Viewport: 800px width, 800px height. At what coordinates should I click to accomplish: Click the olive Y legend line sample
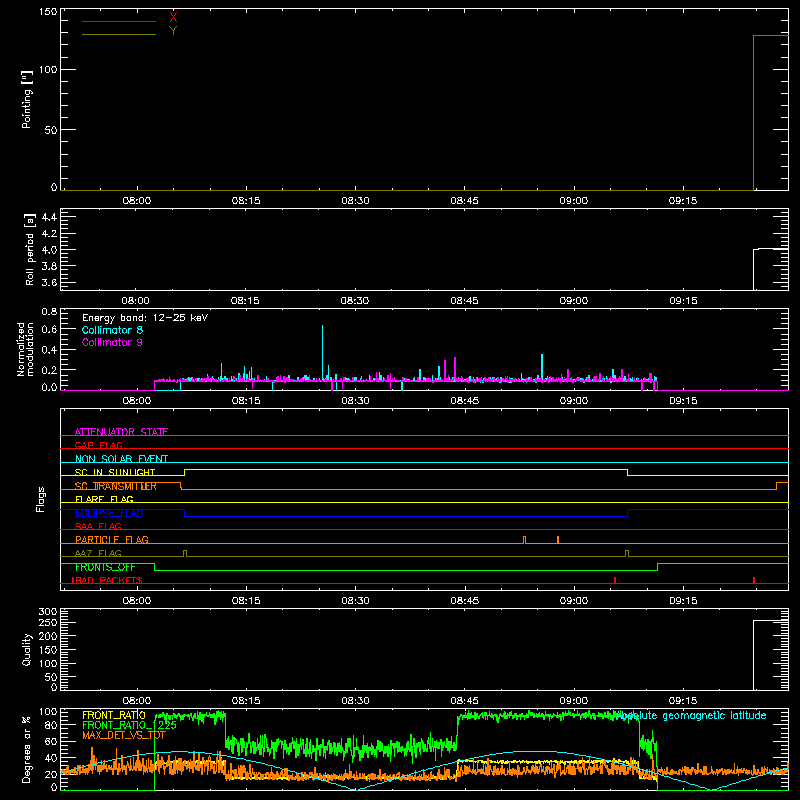[x=119, y=34]
